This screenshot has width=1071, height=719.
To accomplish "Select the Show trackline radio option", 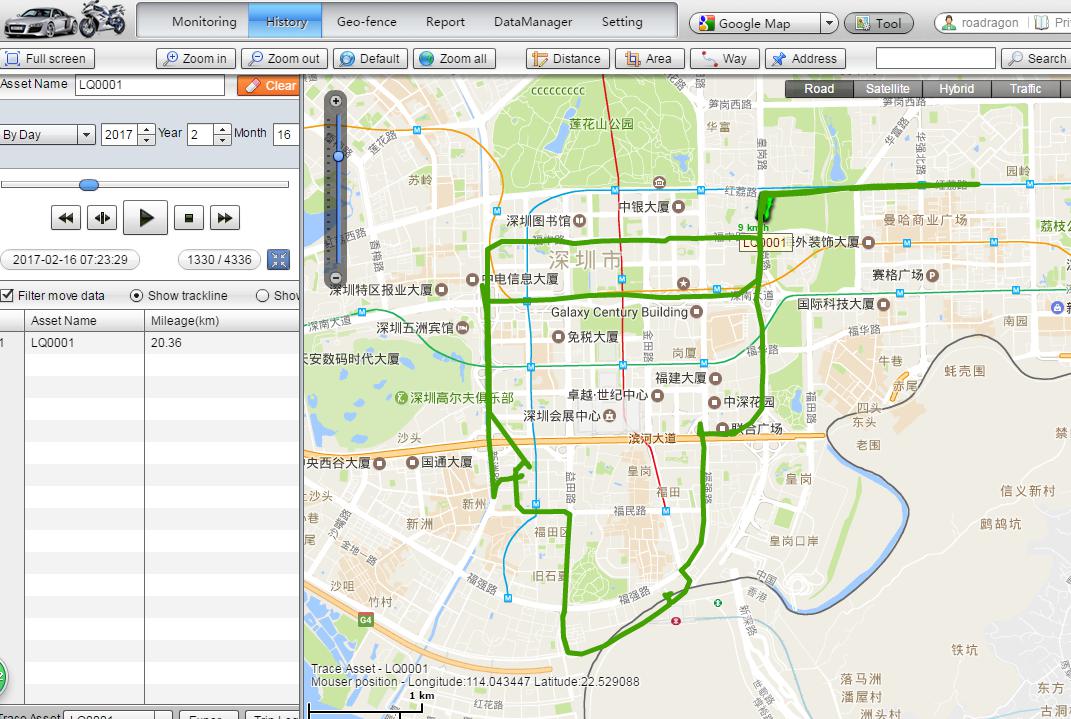I will [137, 296].
